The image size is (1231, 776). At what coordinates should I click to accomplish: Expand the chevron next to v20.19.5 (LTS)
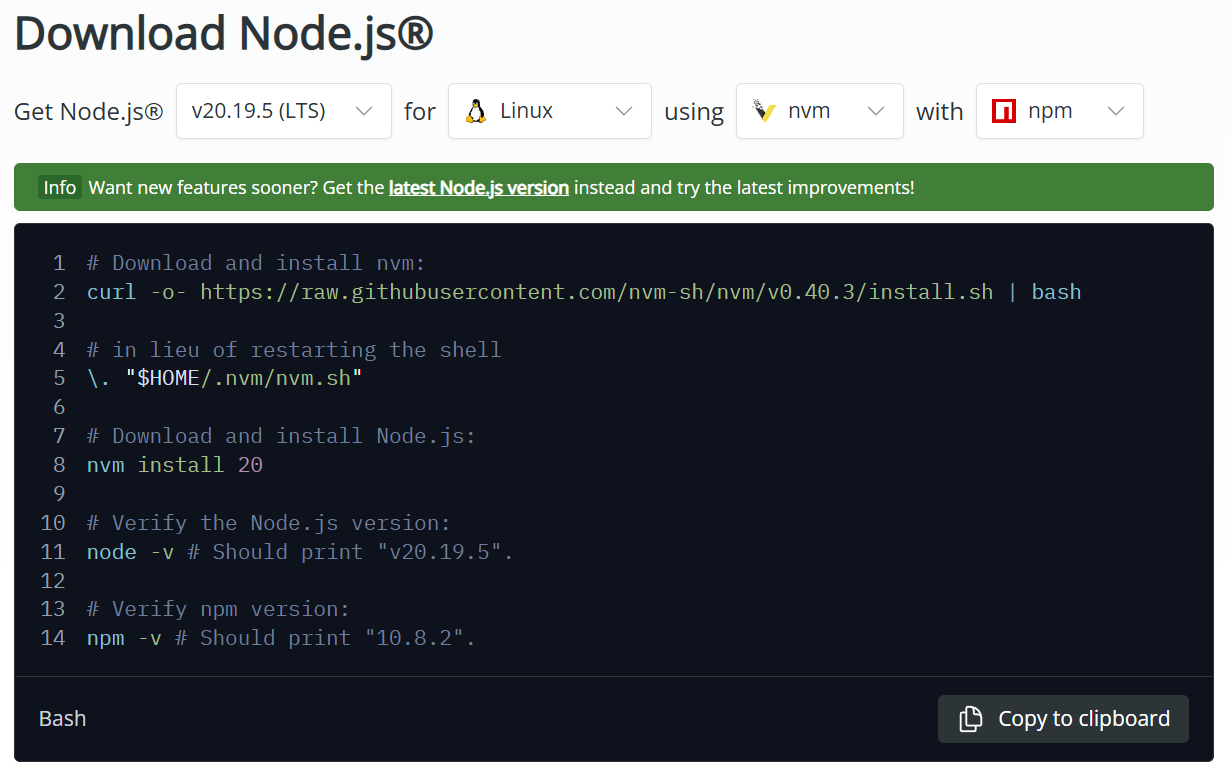(x=365, y=111)
